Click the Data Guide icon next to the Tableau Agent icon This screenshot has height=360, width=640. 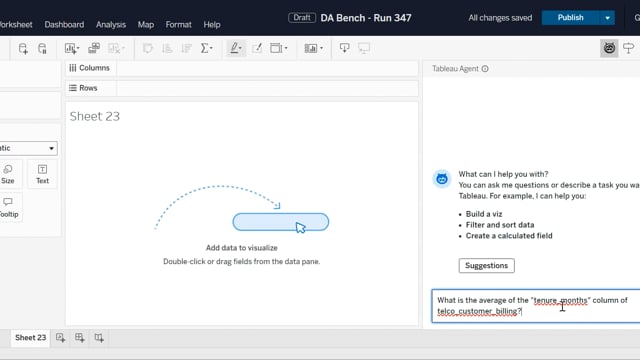(629, 49)
